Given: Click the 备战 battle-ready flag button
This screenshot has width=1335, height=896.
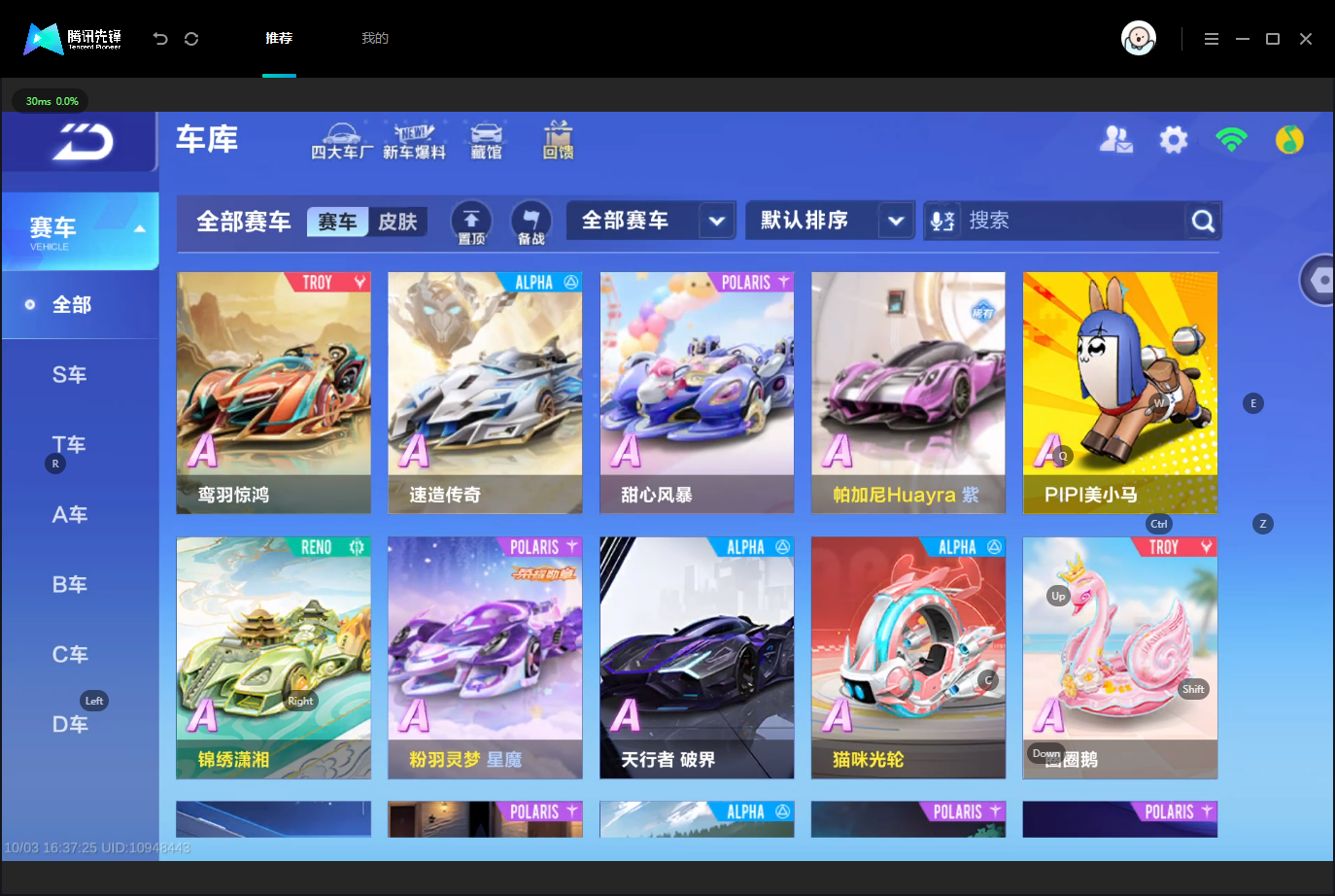Looking at the screenshot, I should [531, 223].
